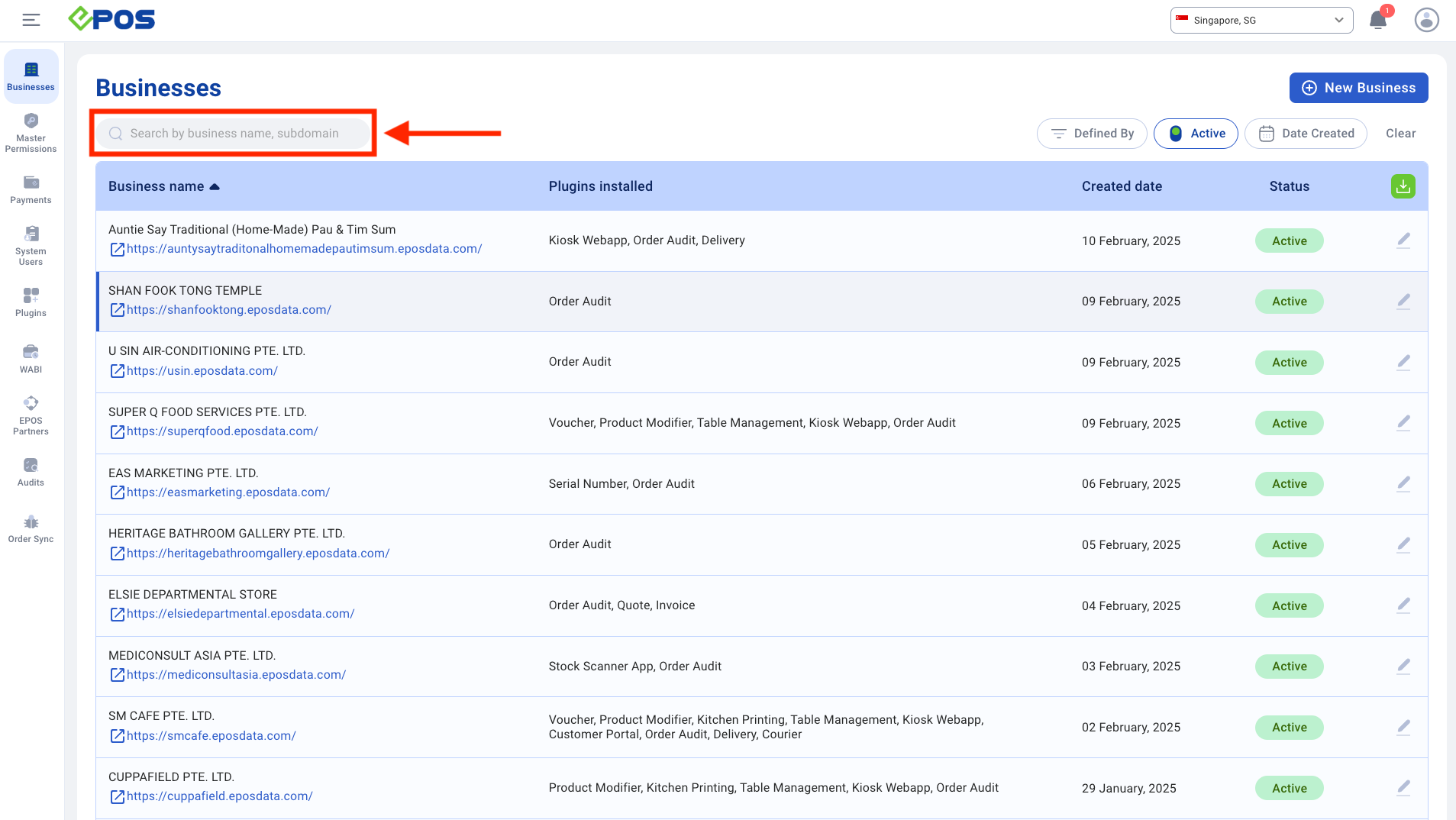The image size is (1456, 820).
Task: Click Plugins installed column header
Action: (x=600, y=186)
